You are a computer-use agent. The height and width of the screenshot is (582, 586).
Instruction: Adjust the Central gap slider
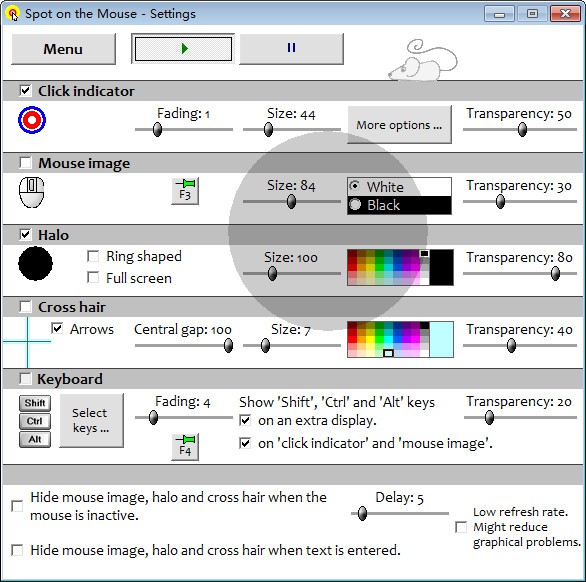183,346
